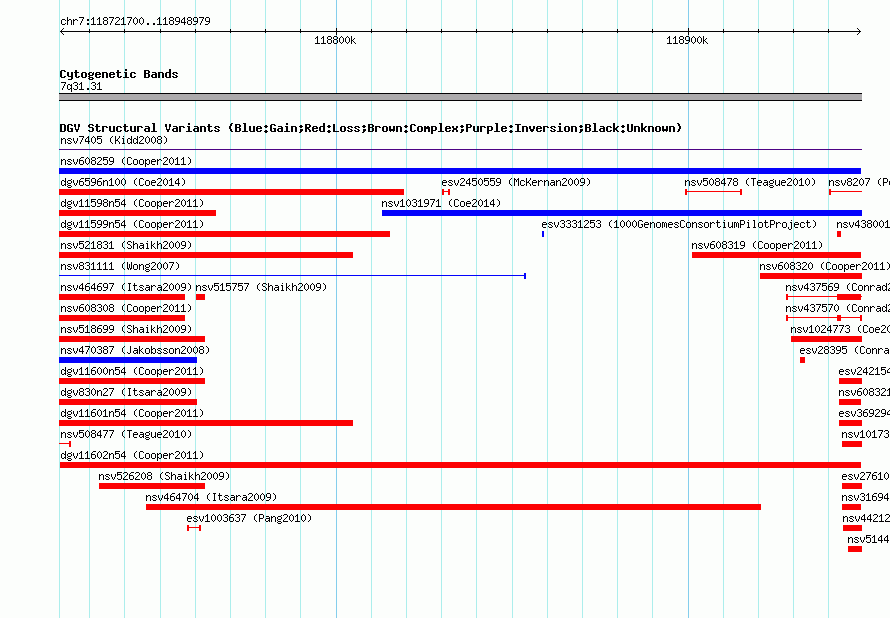
Task: Select esv1003637 (Pang2010) label
Action: pos(249,518)
